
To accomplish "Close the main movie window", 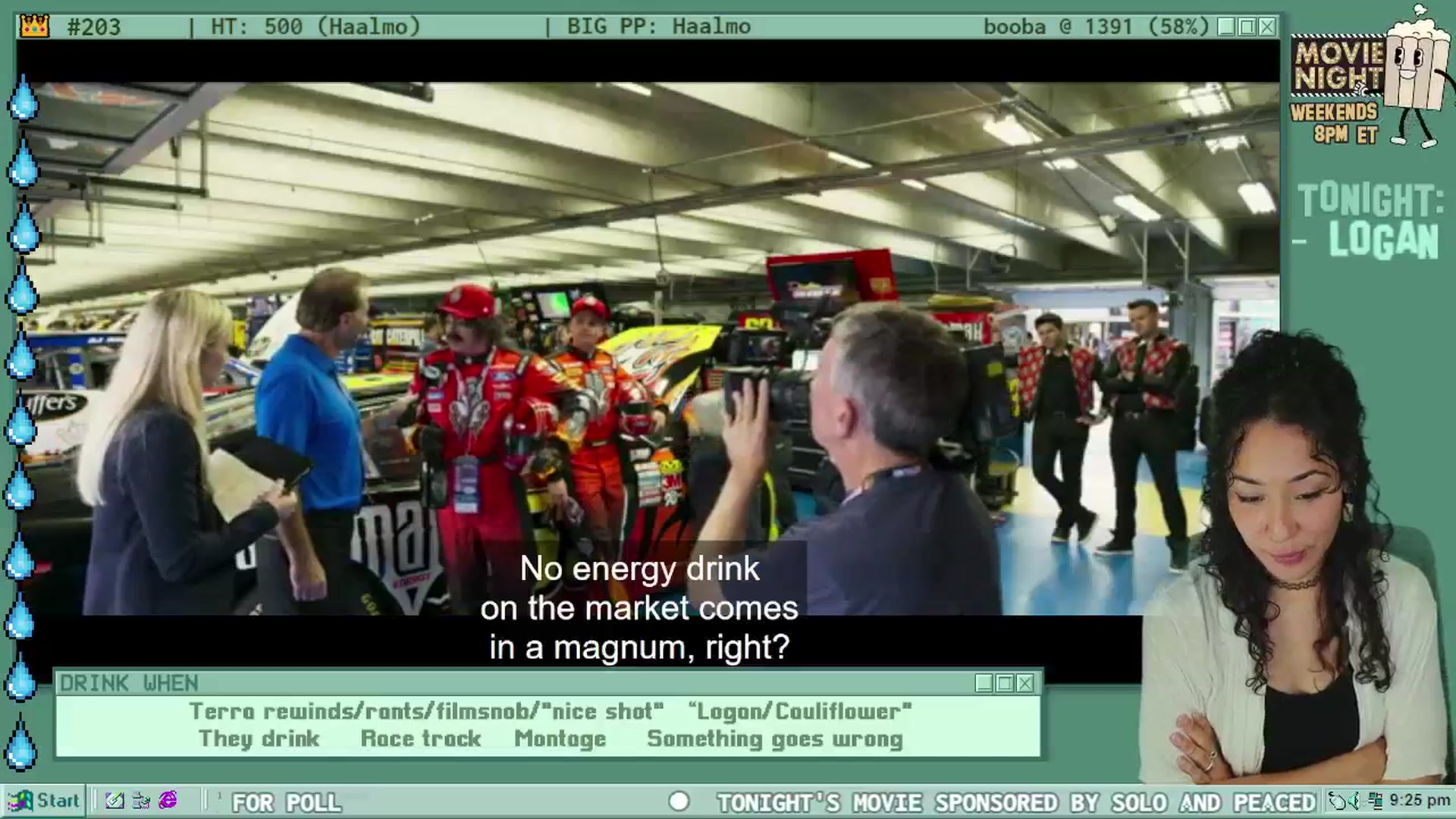I will (x=1267, y=27).
